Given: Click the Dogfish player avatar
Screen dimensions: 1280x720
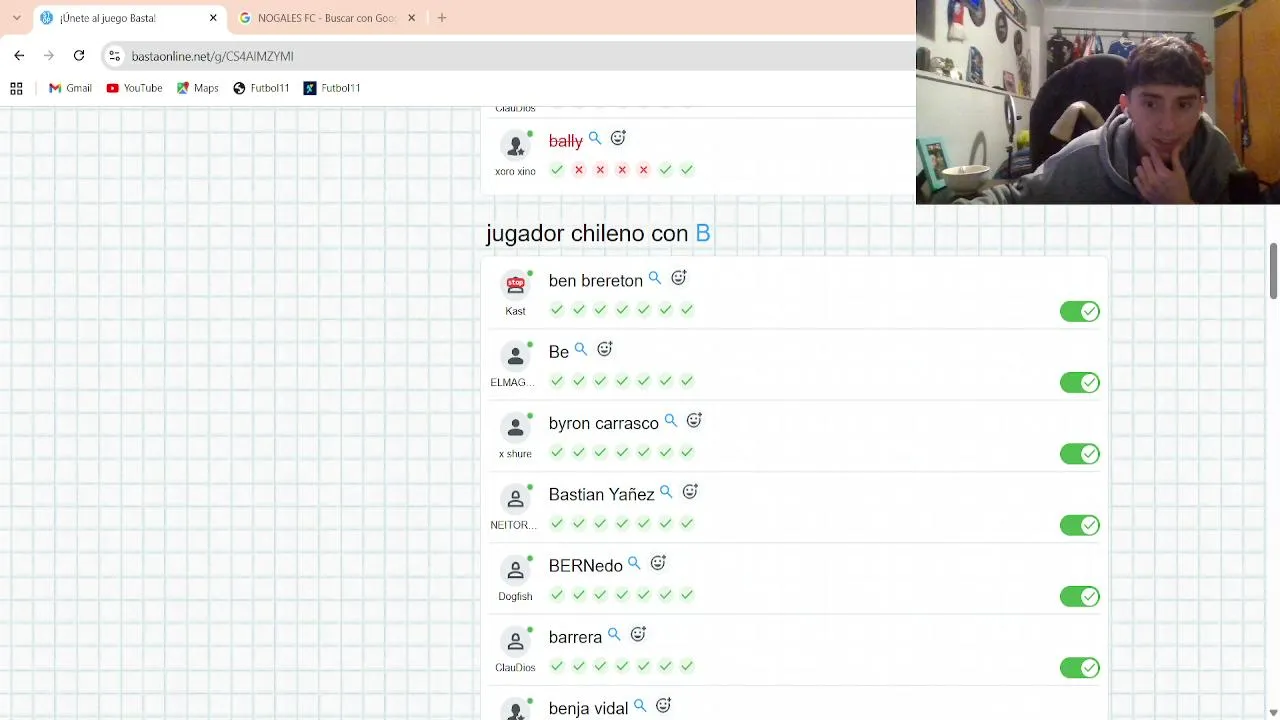Looking at the screenshot, I should (x=515, y=569).
